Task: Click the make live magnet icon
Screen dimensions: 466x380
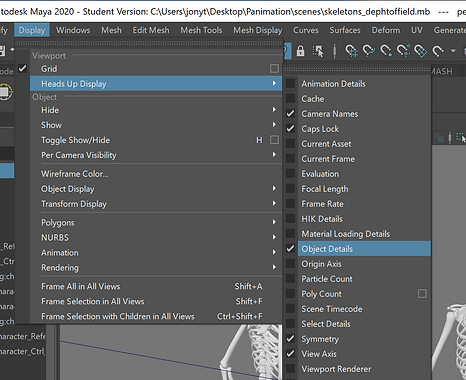Action: (x=438, y=51)
